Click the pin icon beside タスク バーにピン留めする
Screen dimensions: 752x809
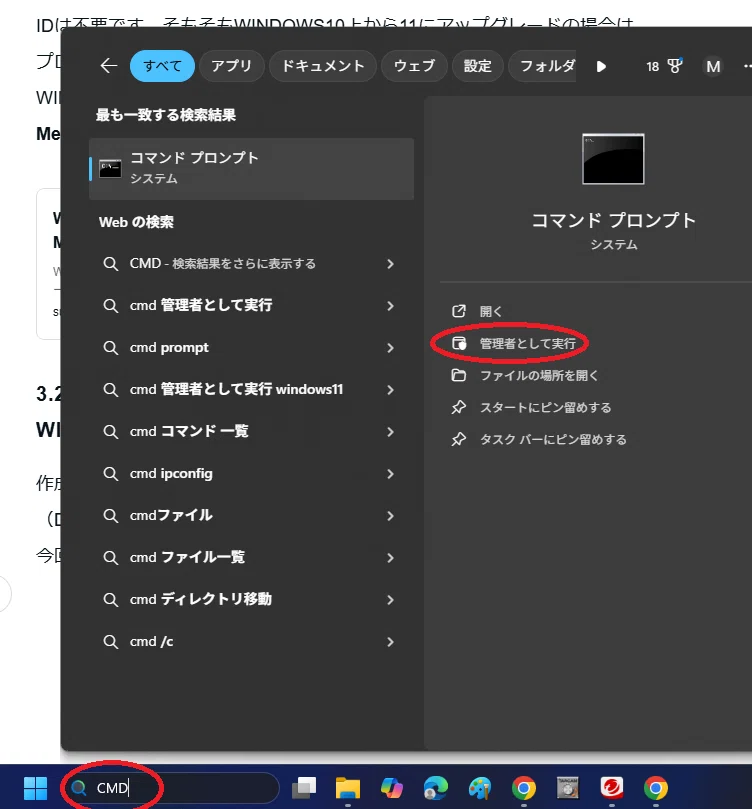(x=459, y=439)
